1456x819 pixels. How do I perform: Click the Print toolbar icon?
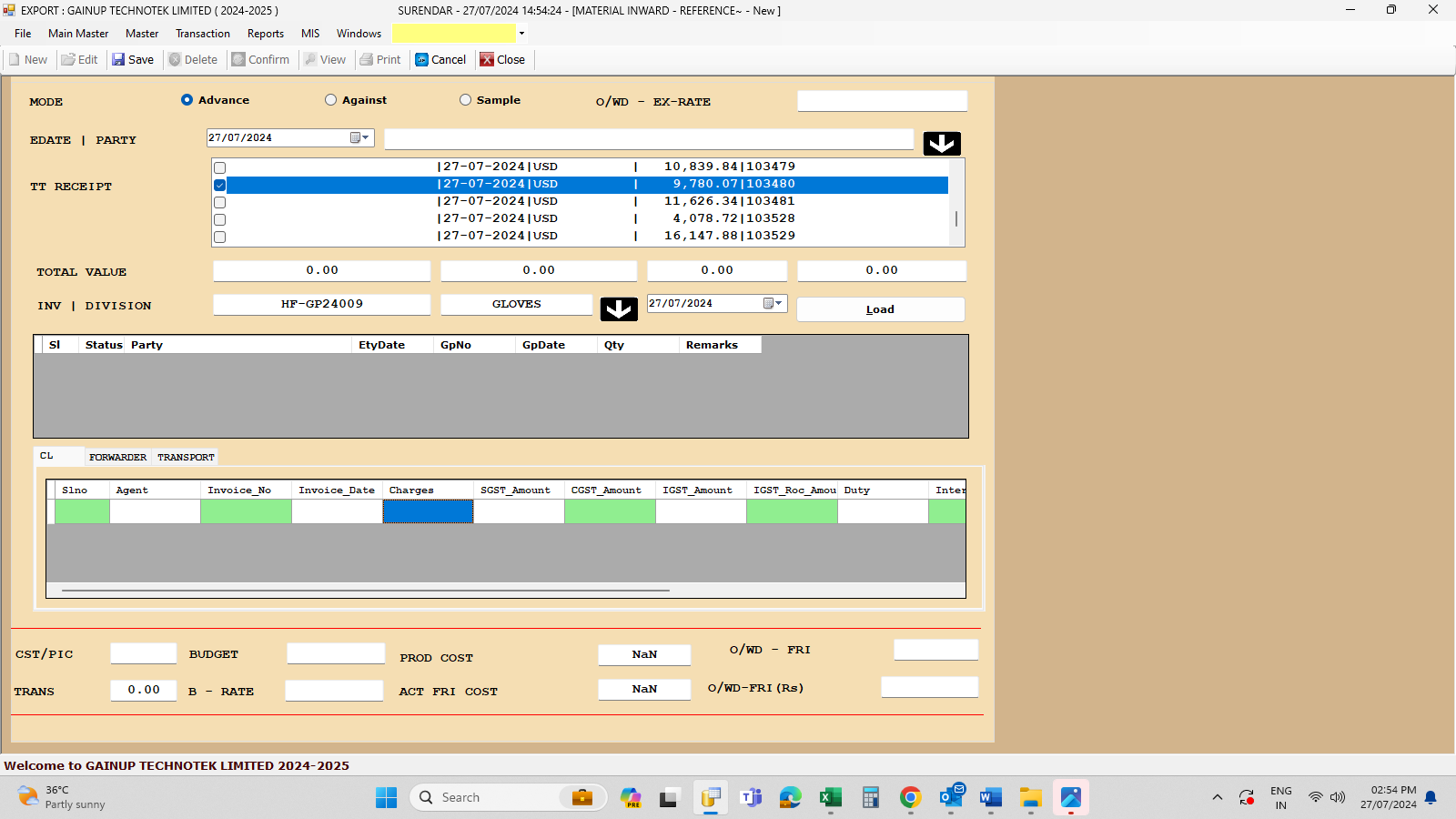[x=367, y=60]
